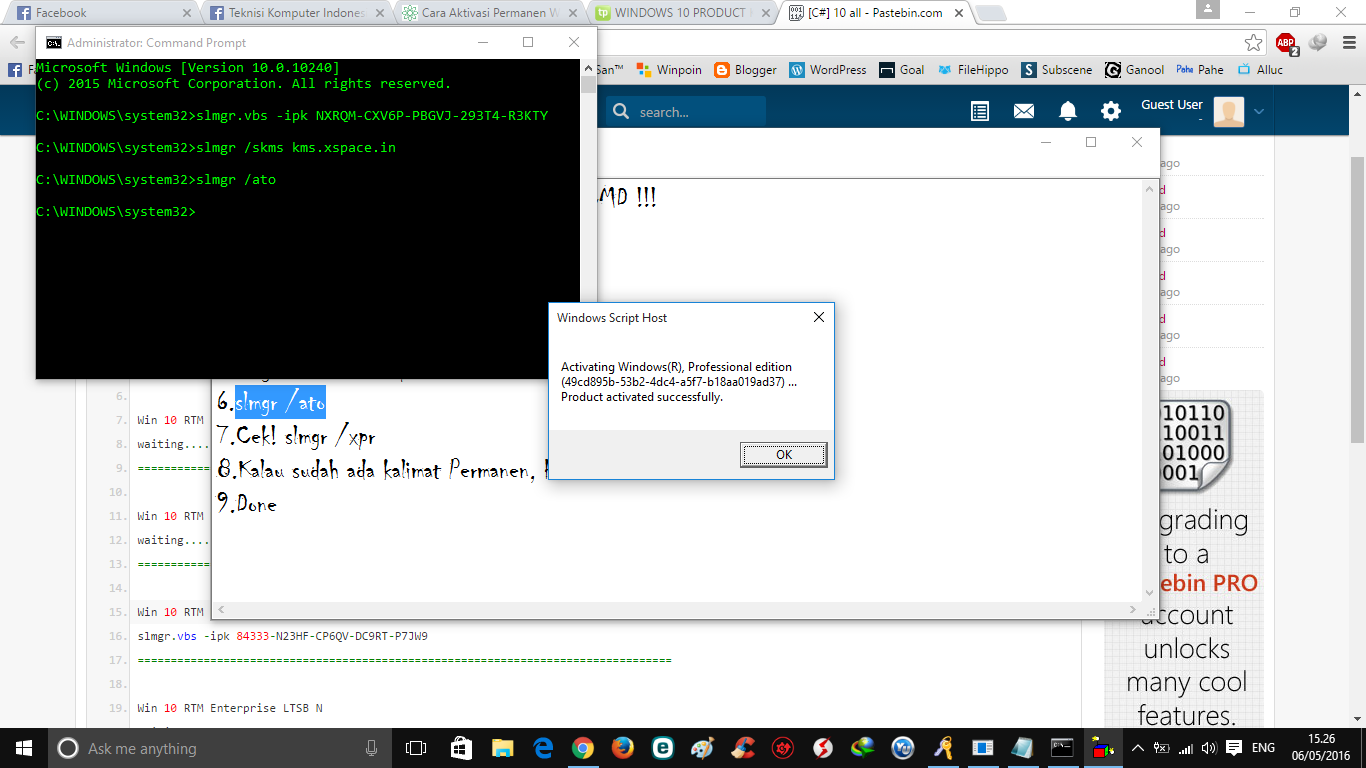Open ESET antivirus taskbar icon
1366x768 pixels.
pos(662,748)
